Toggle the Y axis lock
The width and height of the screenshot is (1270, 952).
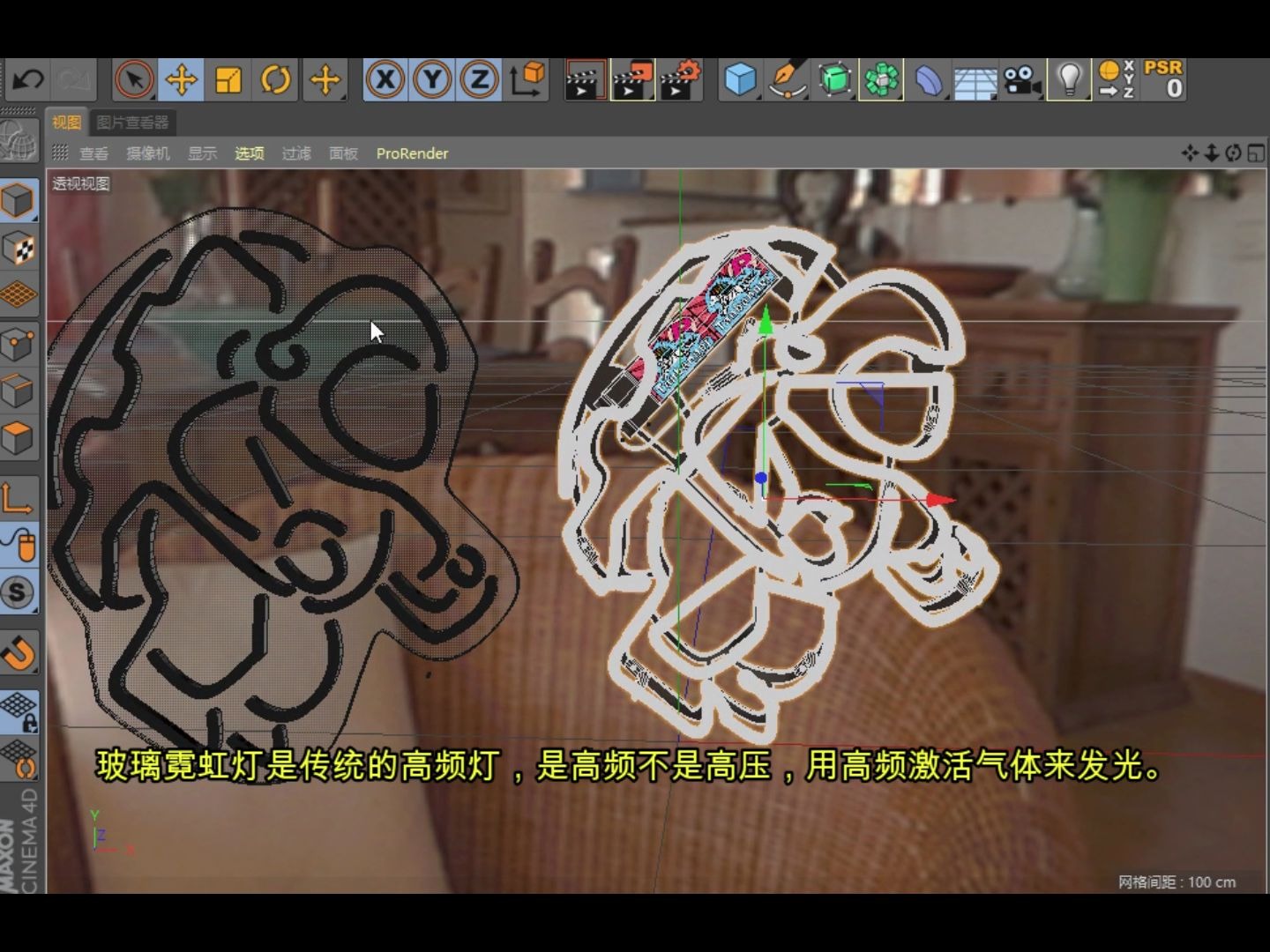pos(433,79)
